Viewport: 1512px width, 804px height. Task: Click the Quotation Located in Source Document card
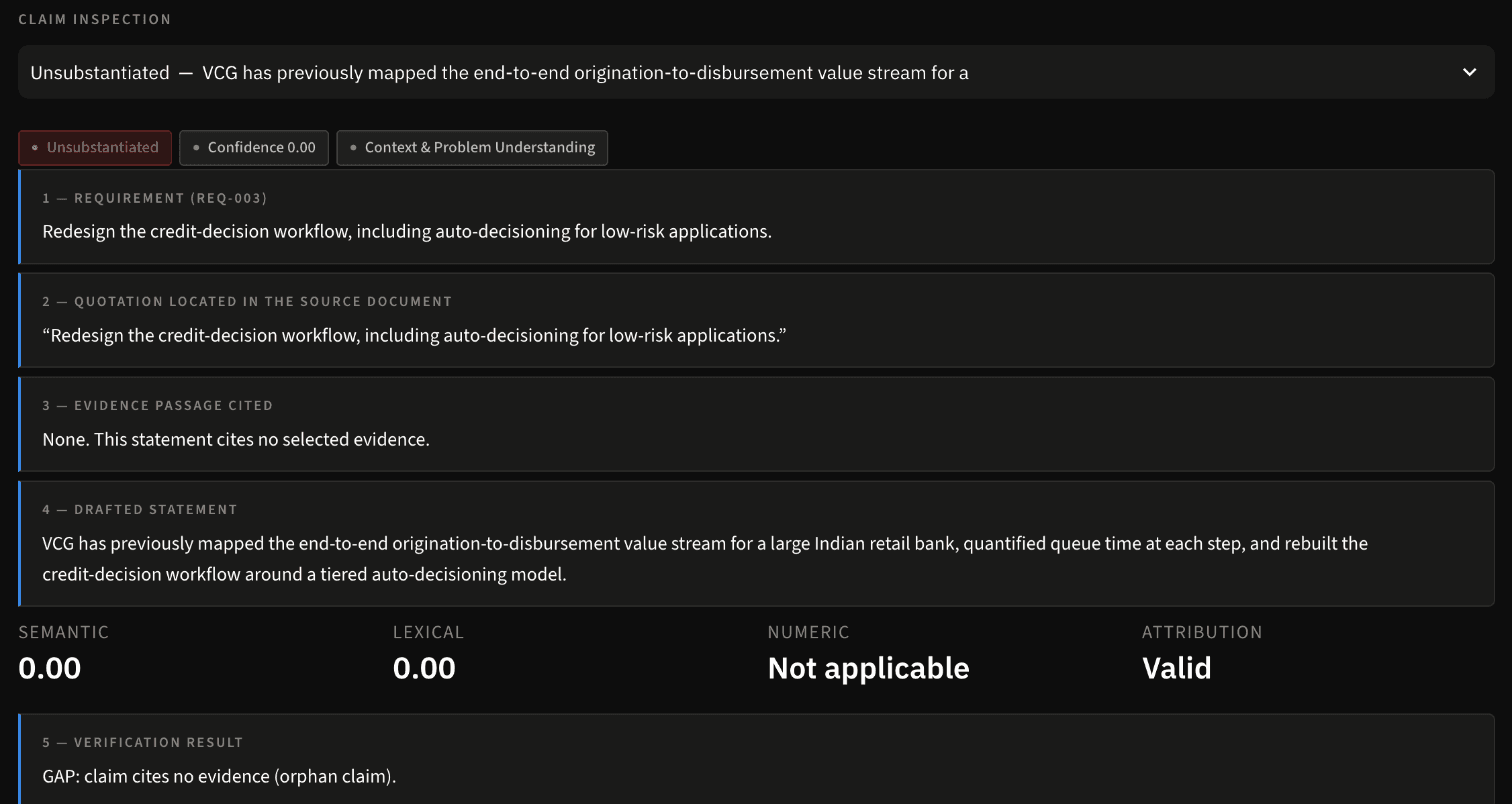[x=756, y=321]
